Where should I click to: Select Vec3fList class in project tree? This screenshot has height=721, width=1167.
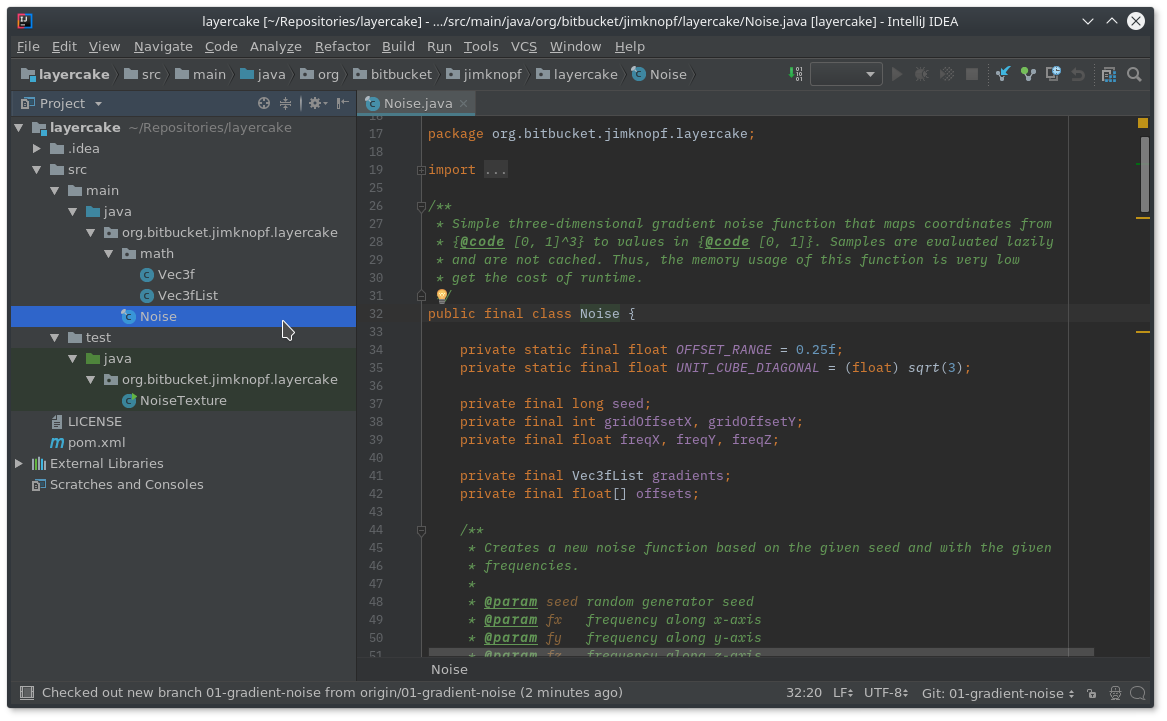(x=179, y=295)
